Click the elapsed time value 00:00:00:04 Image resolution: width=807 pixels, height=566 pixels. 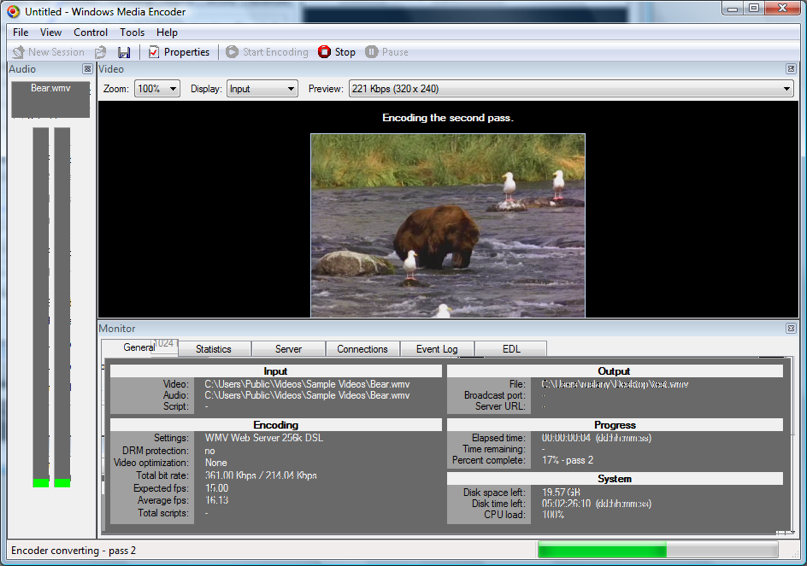566,438
